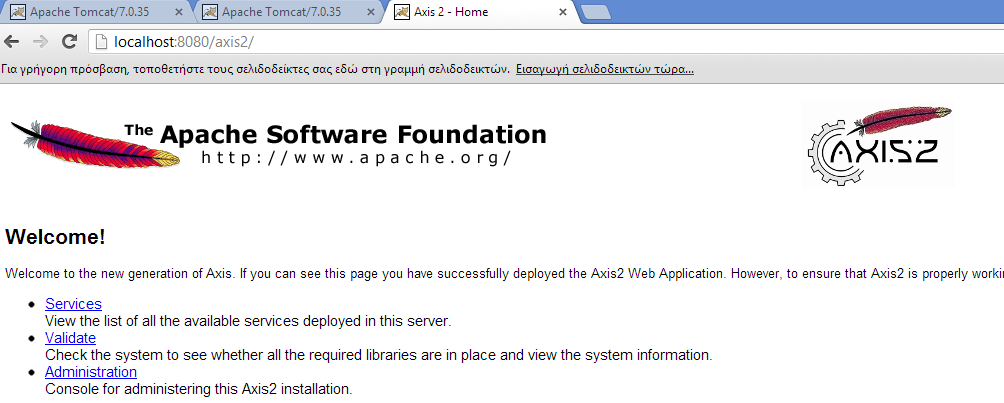Click the Welcome! heading
This screenshot has width=1004, height=403.
tap(55, 238)
